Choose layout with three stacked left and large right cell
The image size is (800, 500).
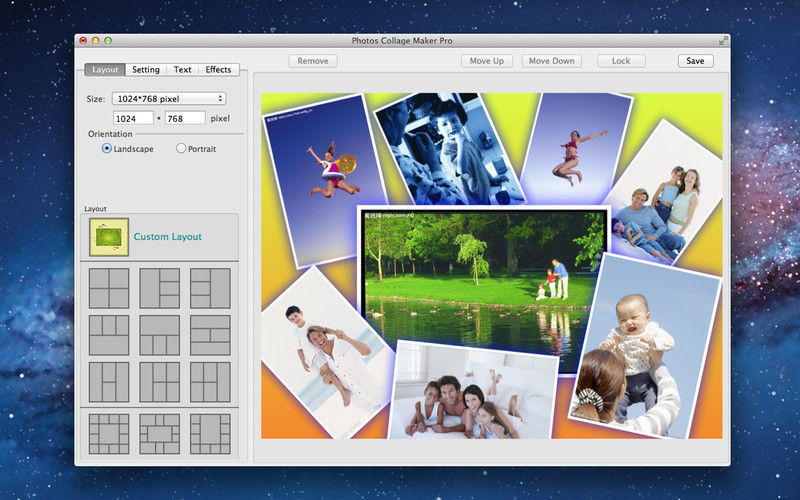pyautogui.click(x=210, y=288)
